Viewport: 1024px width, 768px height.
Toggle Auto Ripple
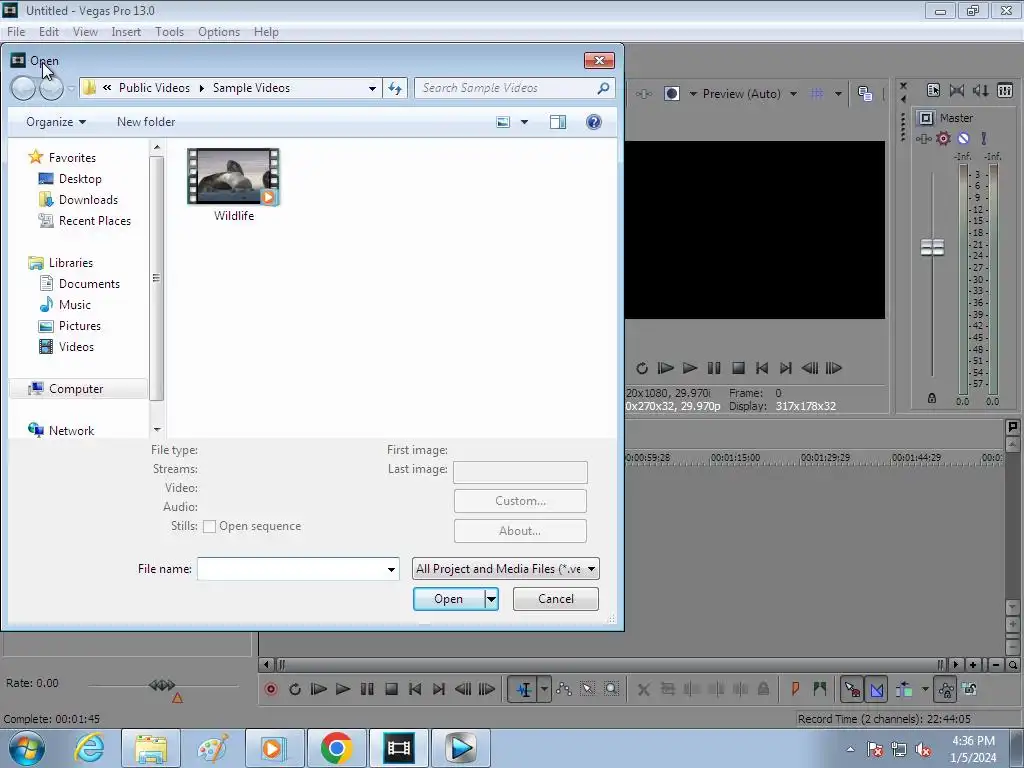click(904, 689)
